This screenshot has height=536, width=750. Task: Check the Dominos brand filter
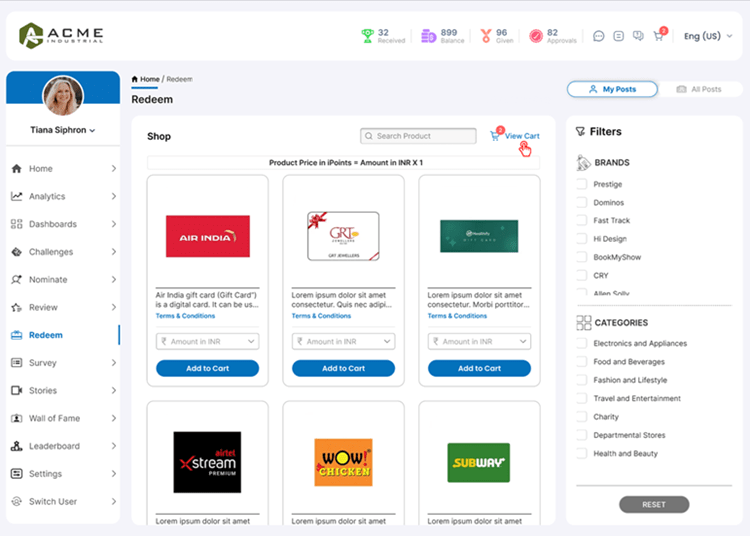(582, 203)
